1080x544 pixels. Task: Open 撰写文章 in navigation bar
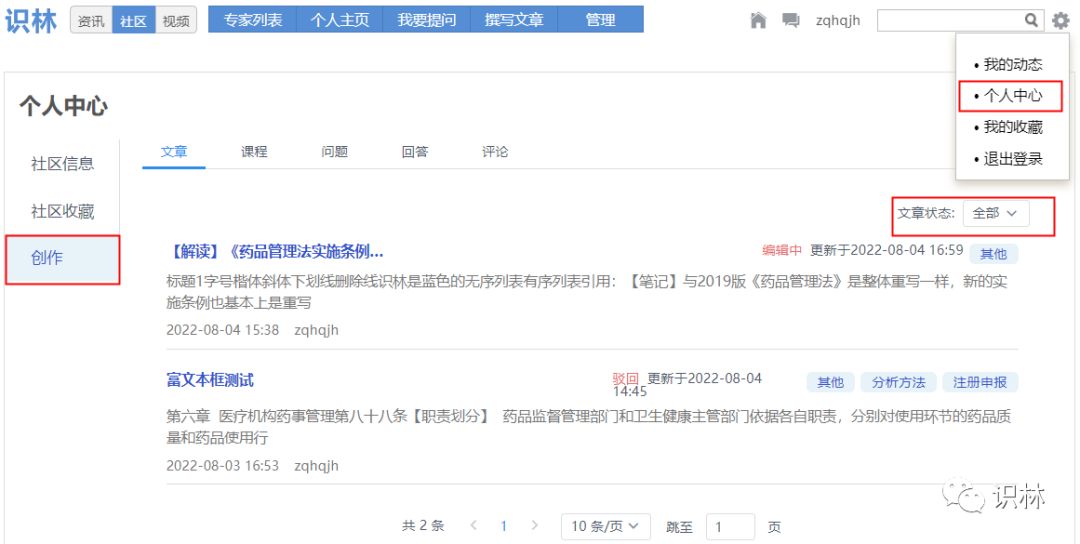click(514, 20)
